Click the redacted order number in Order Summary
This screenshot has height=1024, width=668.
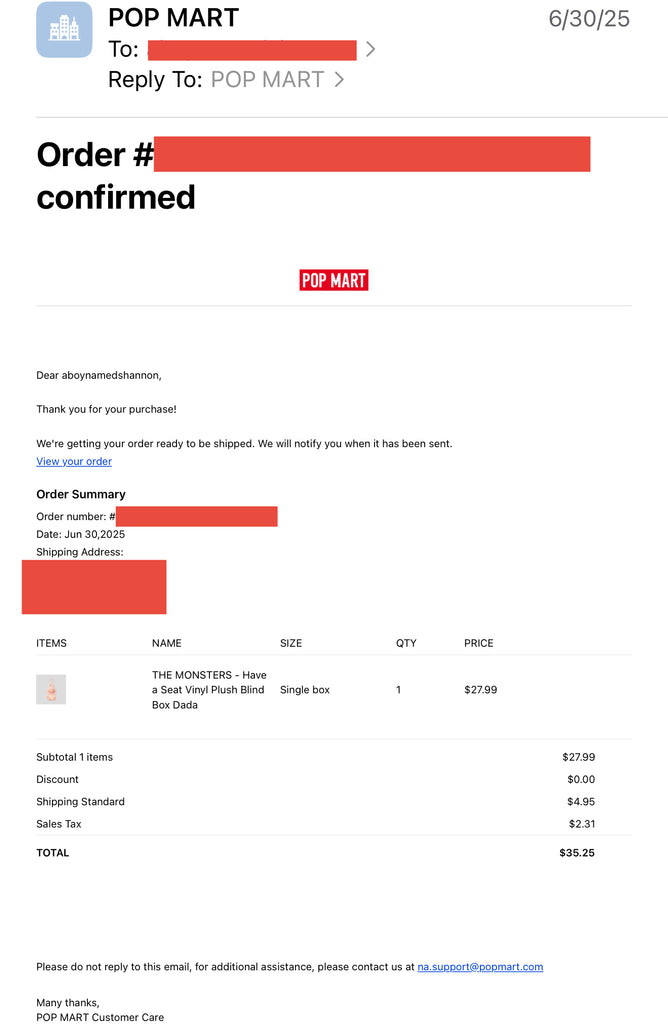click(197, 516)
